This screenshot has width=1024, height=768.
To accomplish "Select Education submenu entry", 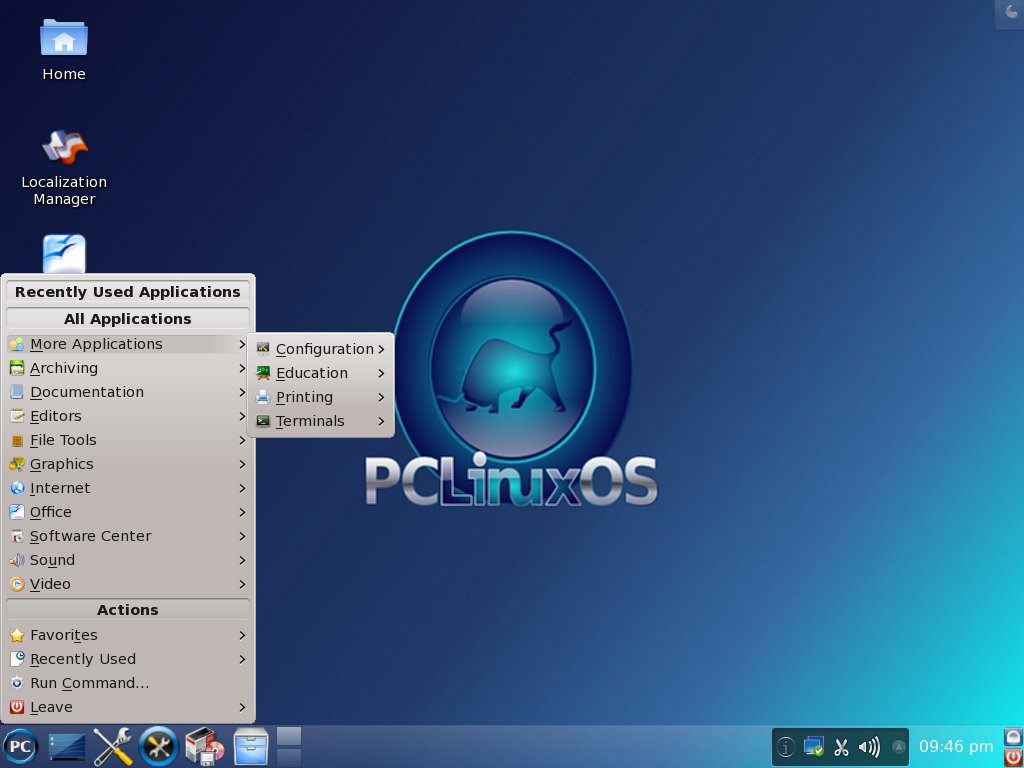I will 321,374.
